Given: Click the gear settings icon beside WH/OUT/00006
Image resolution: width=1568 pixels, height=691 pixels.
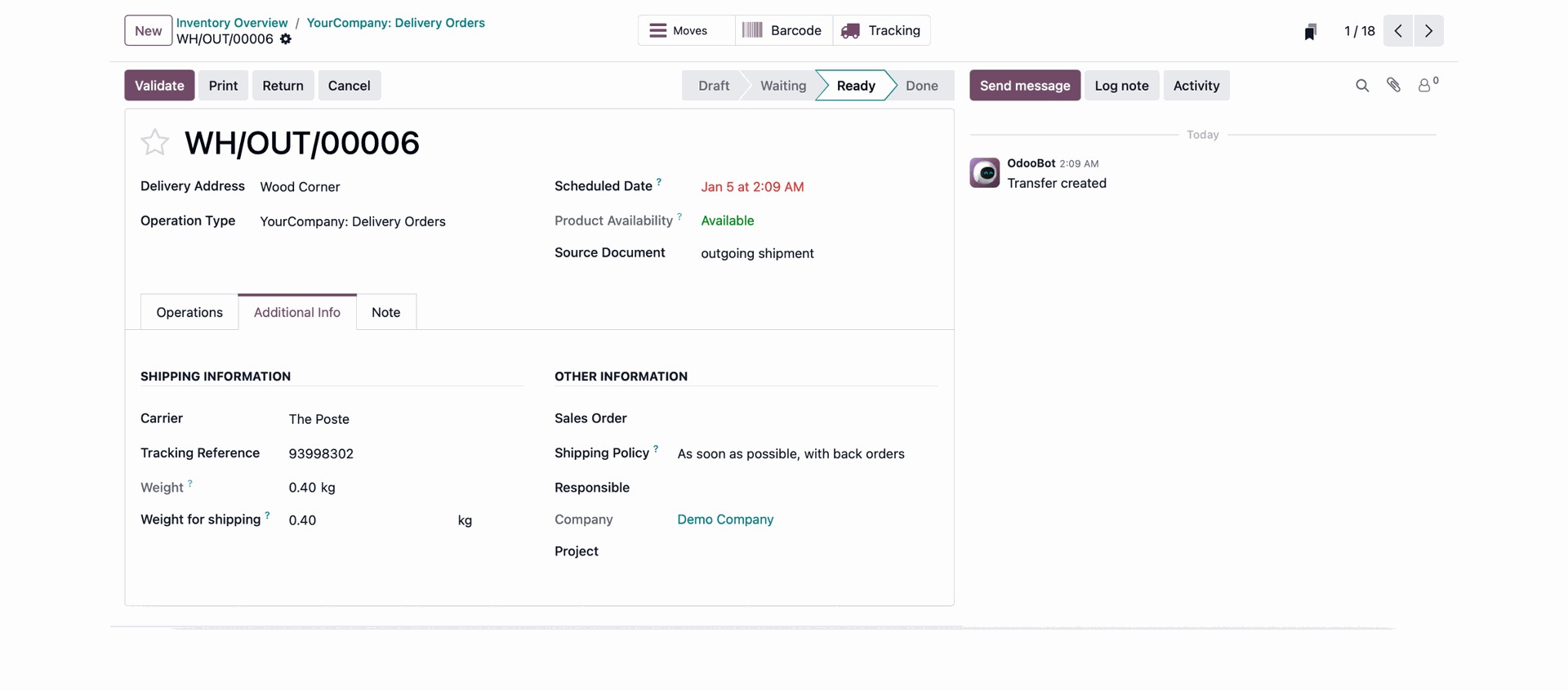Looking at the screenshot, I should (x=286, y=39).
